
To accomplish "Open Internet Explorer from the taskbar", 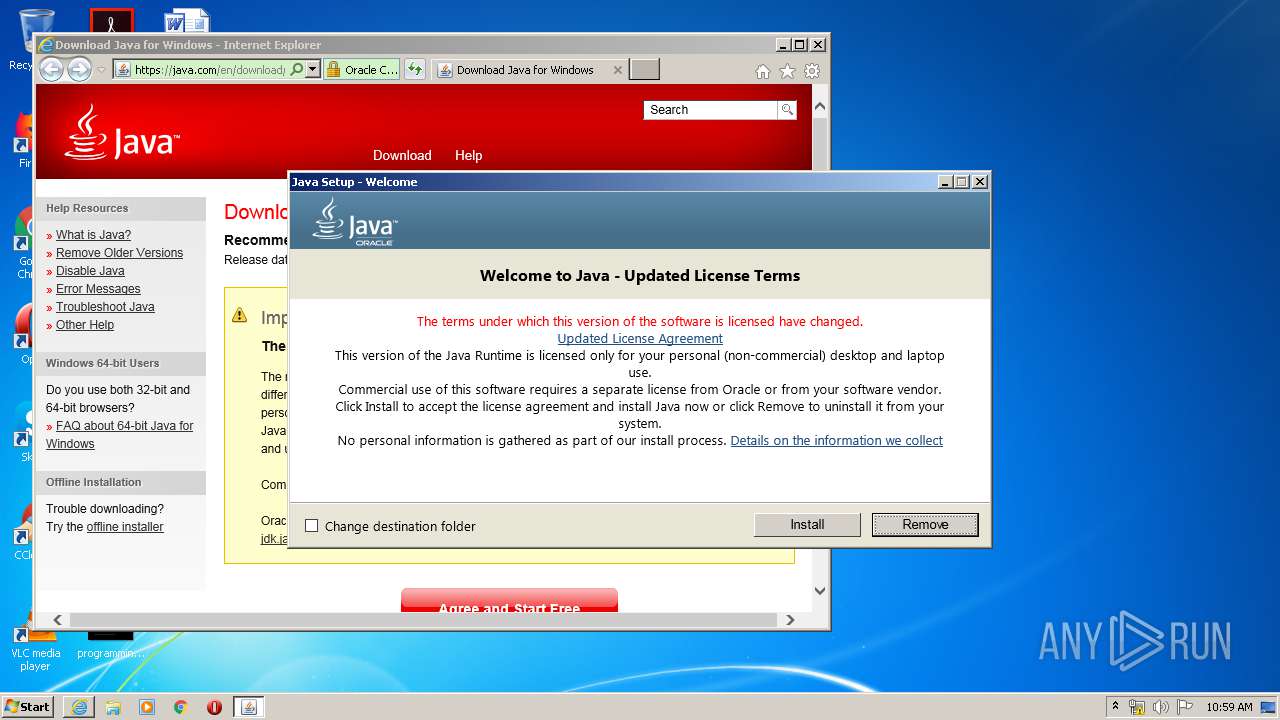I will pos(79,707).
